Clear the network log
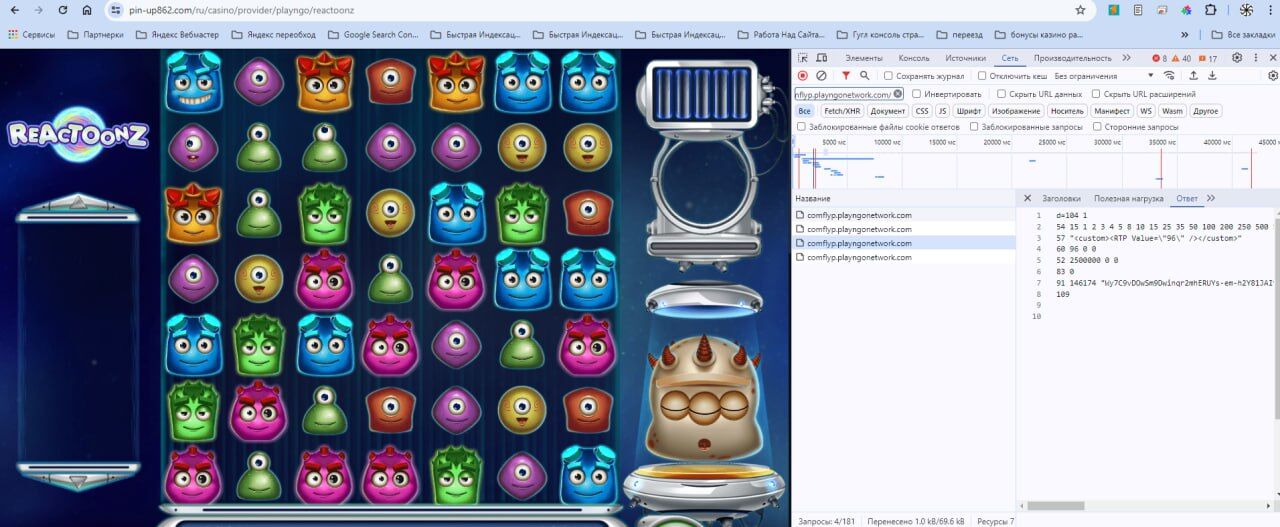Viewport: 1280px width, 527px height. pyautogui.click(x=821, y=76)
